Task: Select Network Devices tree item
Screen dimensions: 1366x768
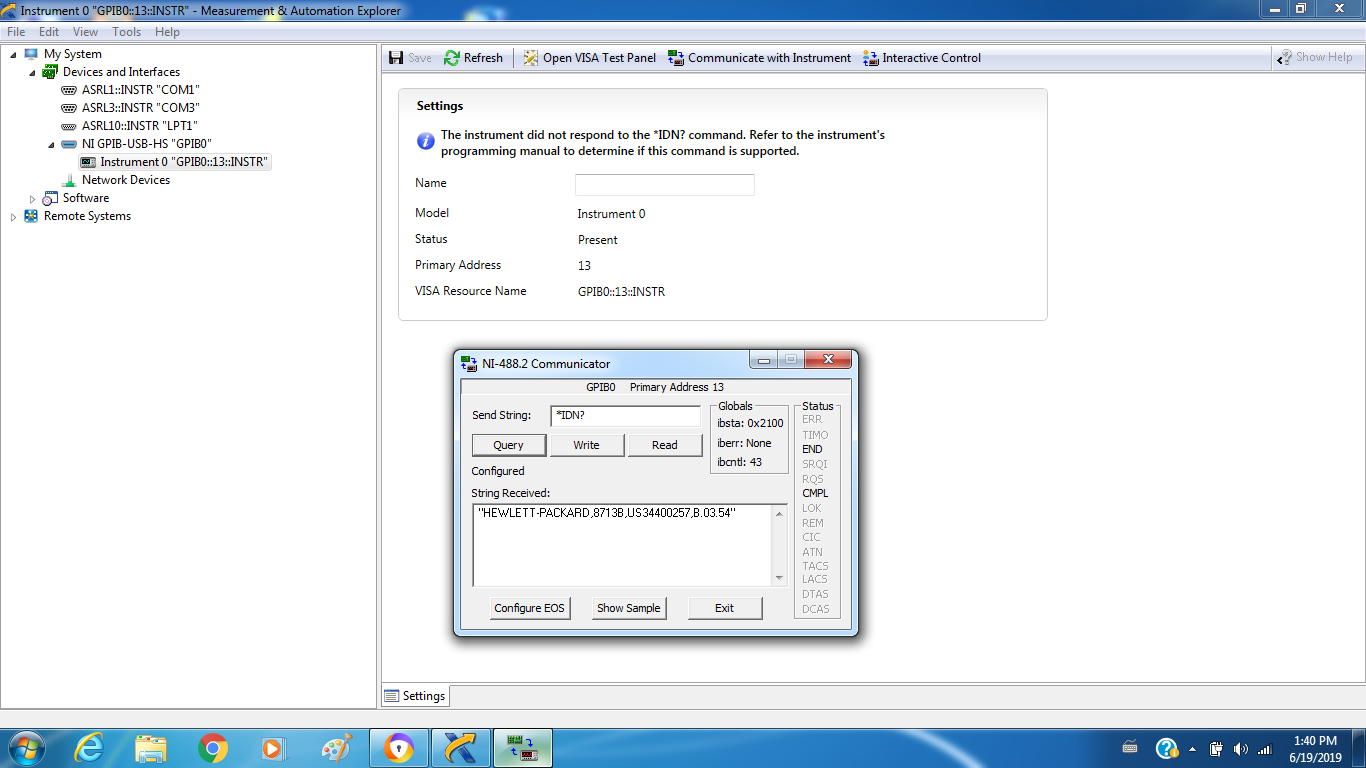Action: coord(126,180)
